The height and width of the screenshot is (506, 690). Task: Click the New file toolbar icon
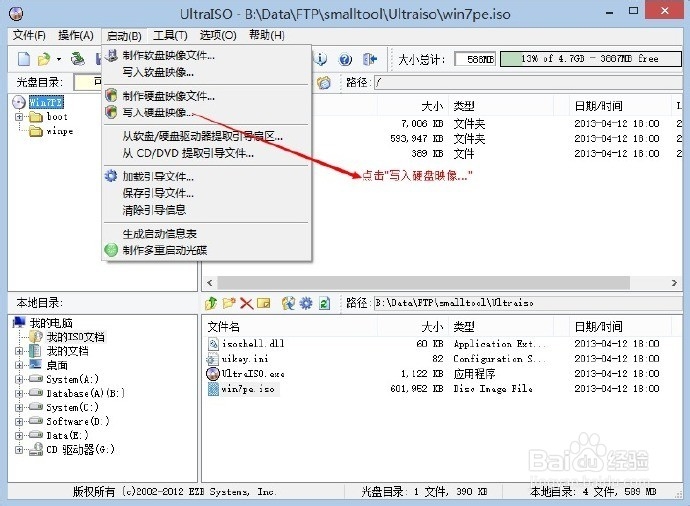point(24,59)
